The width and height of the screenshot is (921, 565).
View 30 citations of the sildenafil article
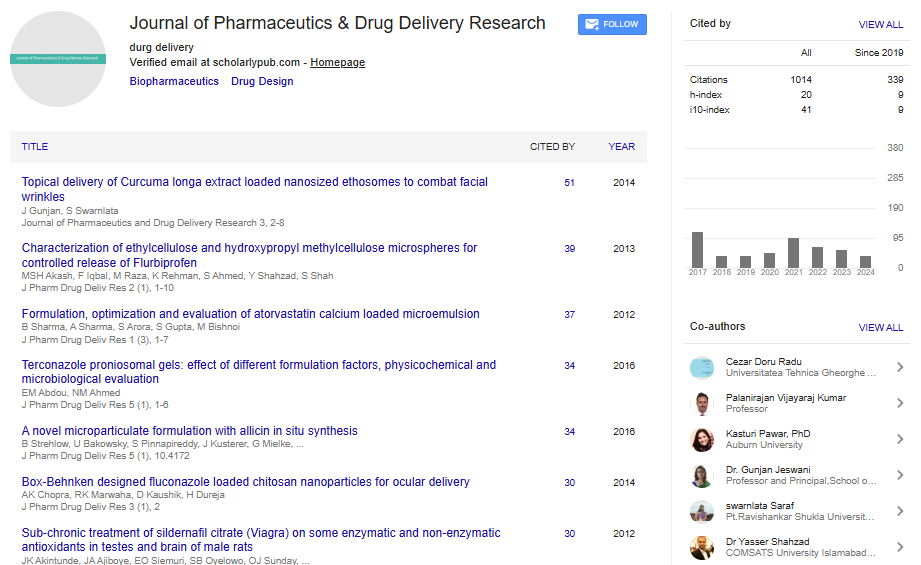[569, 533]
